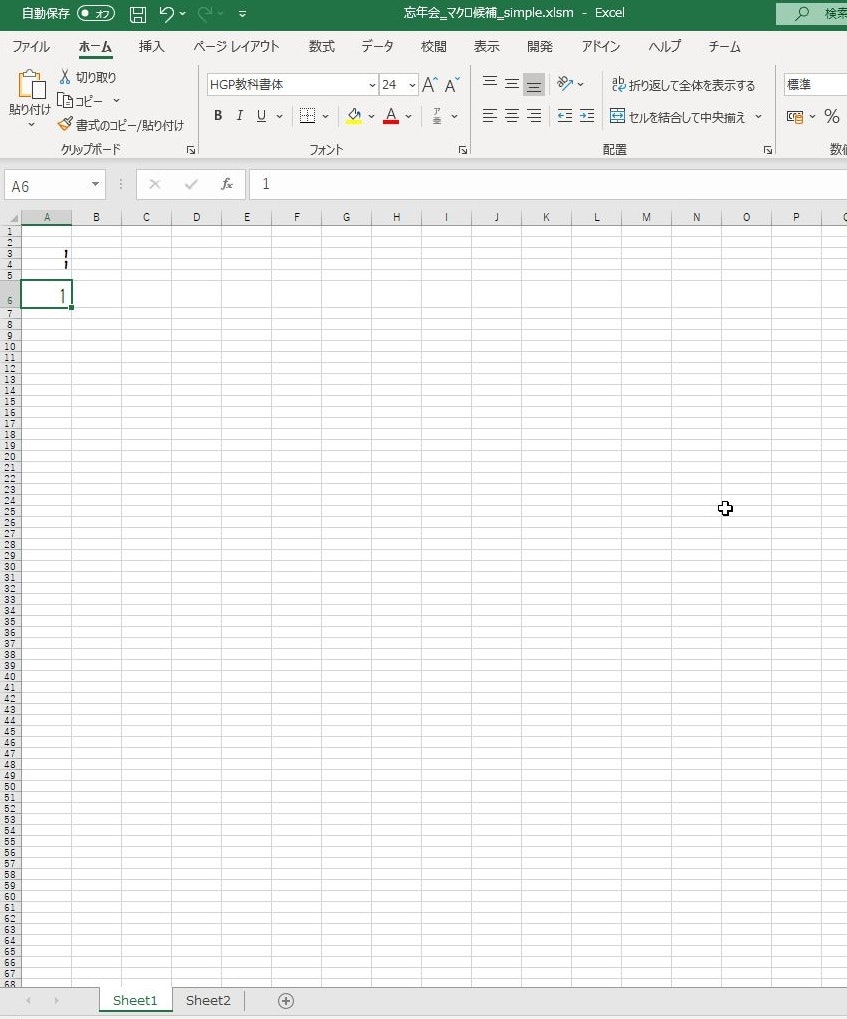Open Customize Quick Access Toolbar menu
This screenshot has width=847, height=1019.
coord(242,14)
